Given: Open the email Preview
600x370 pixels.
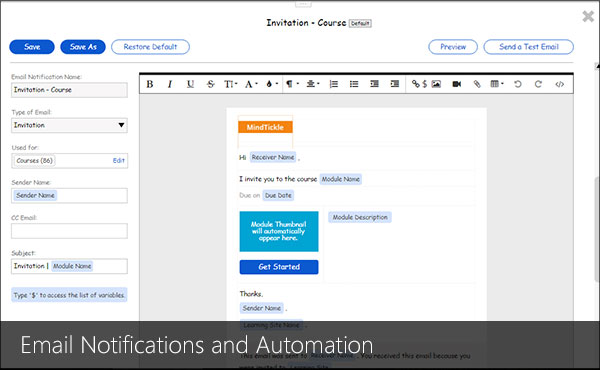Looking at the screenshot, I should (453, 47).
